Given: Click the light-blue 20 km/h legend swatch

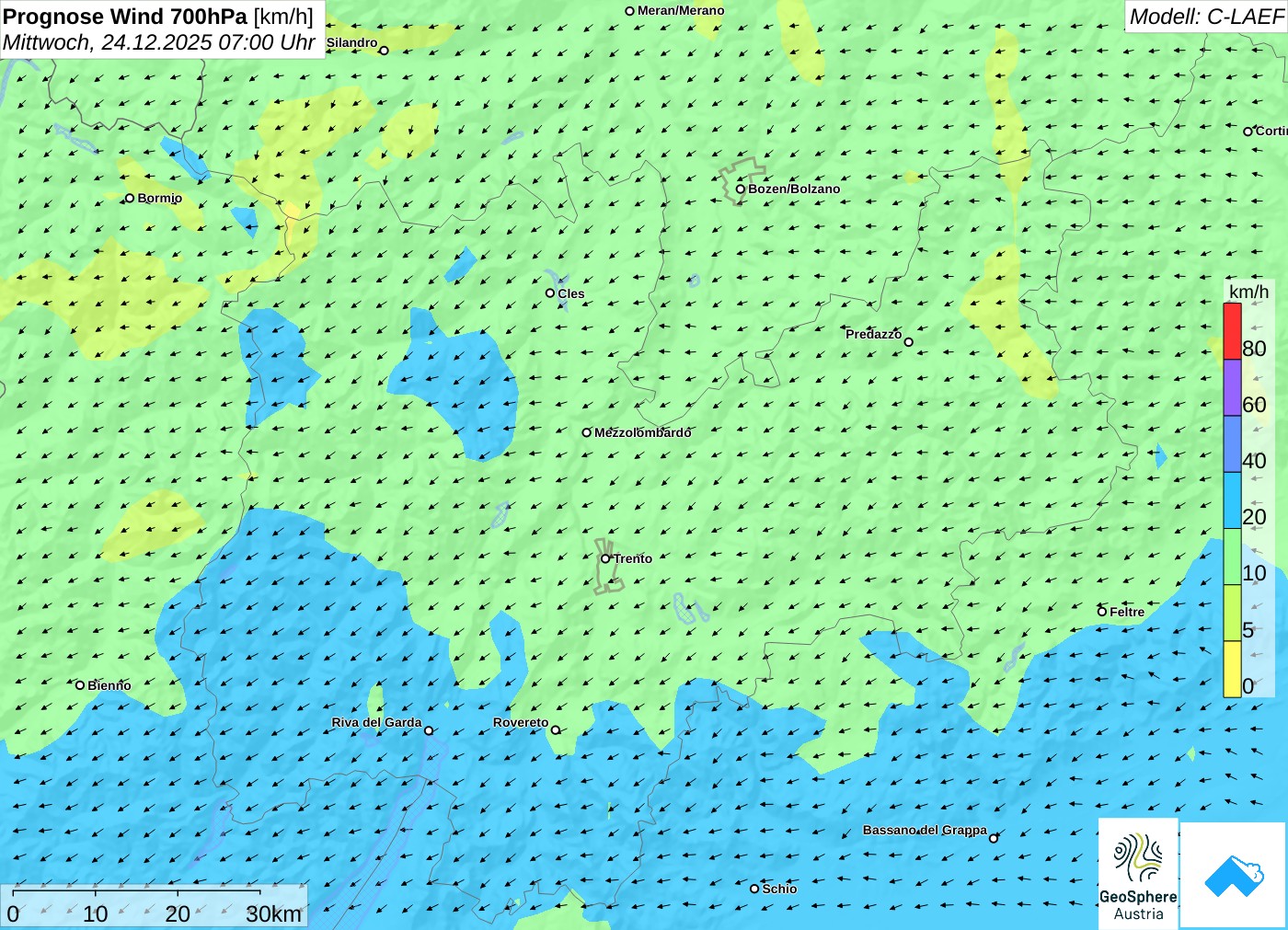Looking at the screenshot, I should point(1232,500).
